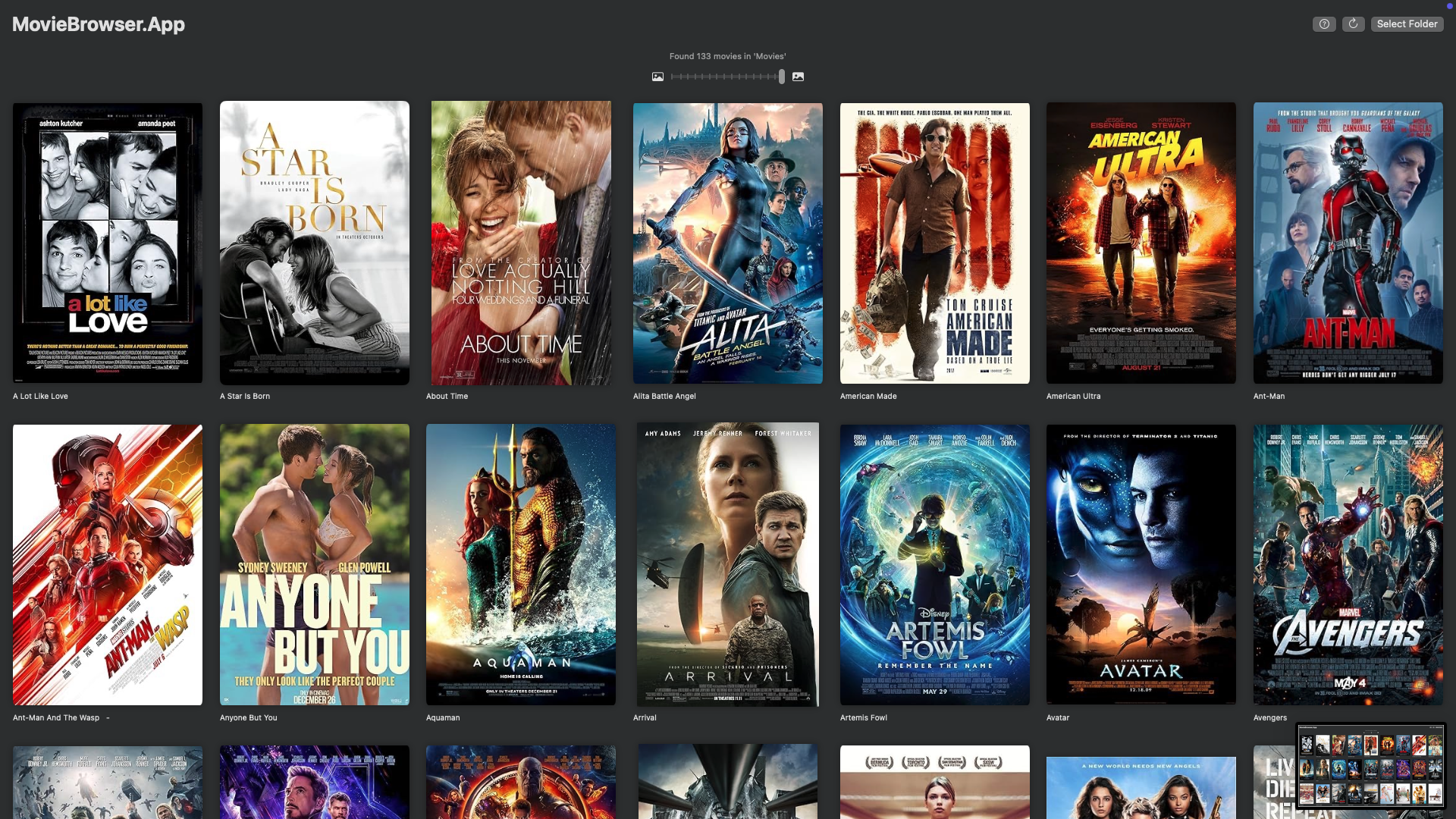The height and width of the screenshot is (819, 1456).
Task: Click the 'Arrival' title text
Action: (645, 717)
